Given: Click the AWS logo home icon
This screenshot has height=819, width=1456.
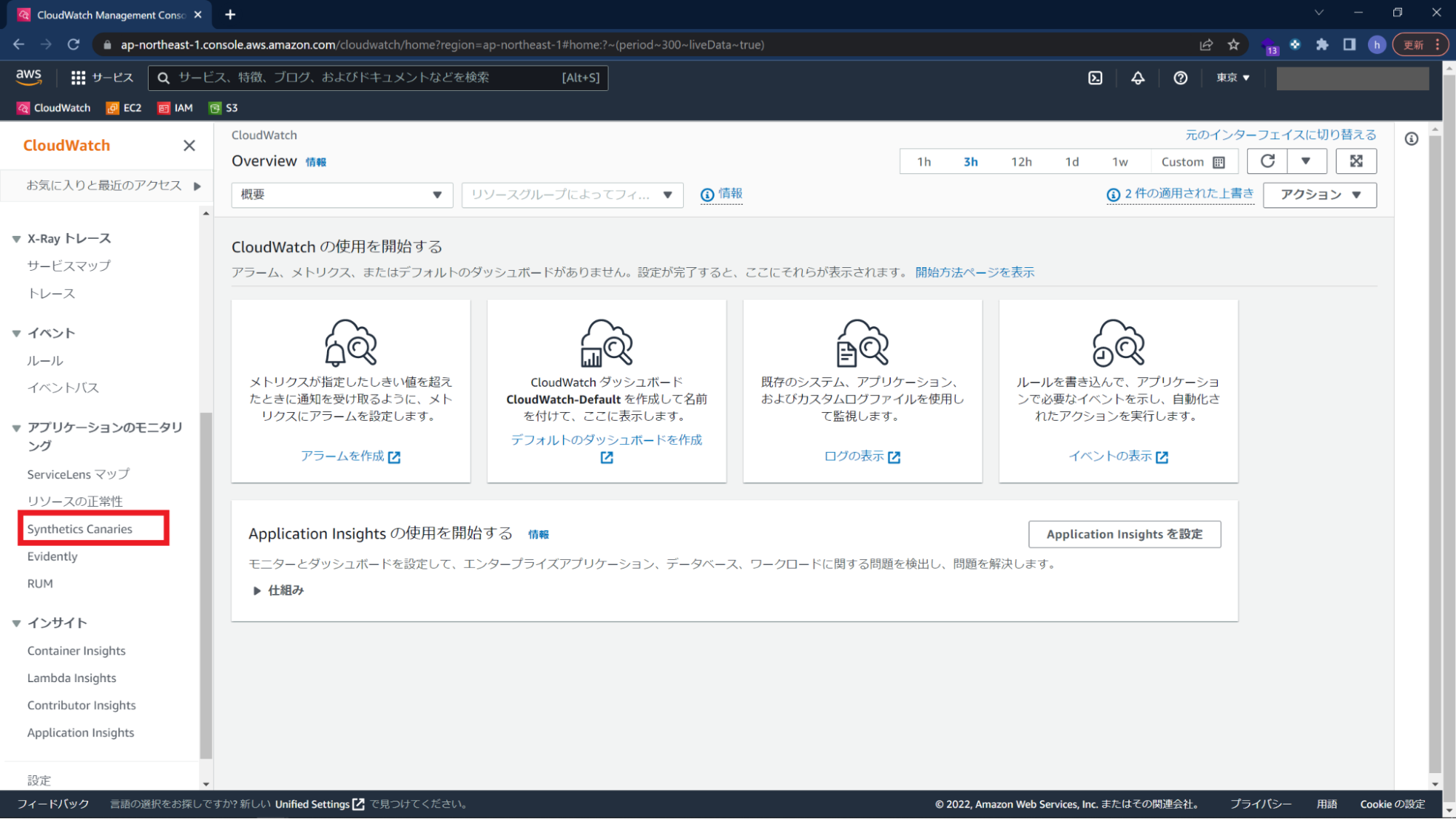Looking at the screenshot, I should tap(28, 77).
